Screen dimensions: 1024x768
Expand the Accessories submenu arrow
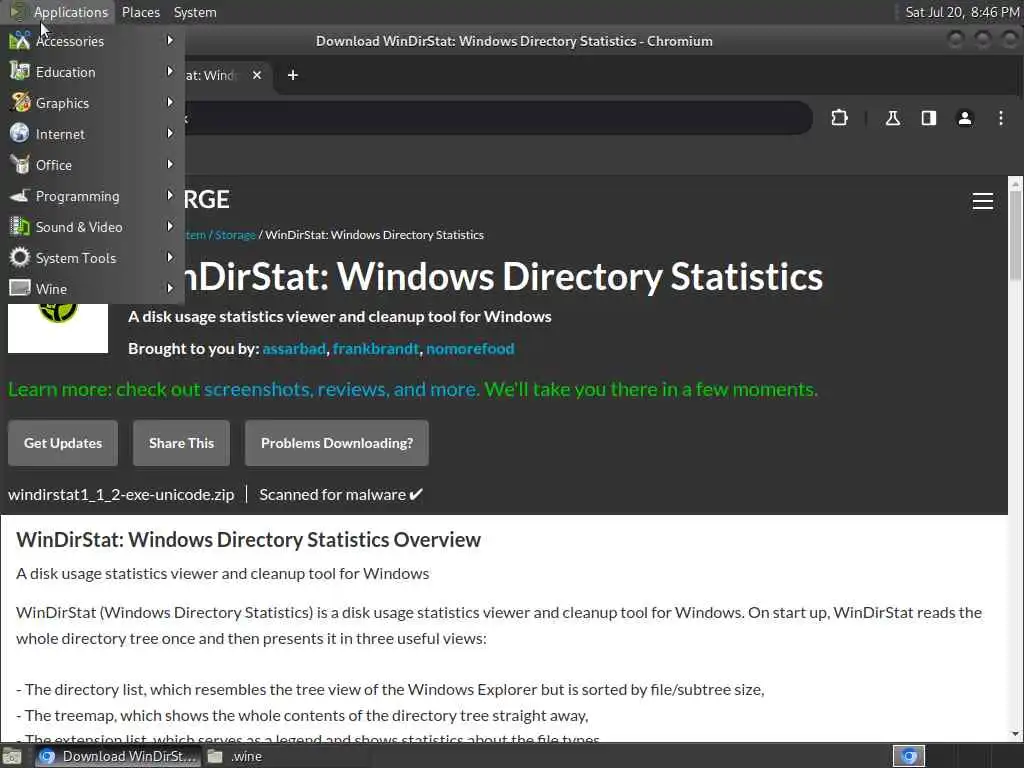170,40
